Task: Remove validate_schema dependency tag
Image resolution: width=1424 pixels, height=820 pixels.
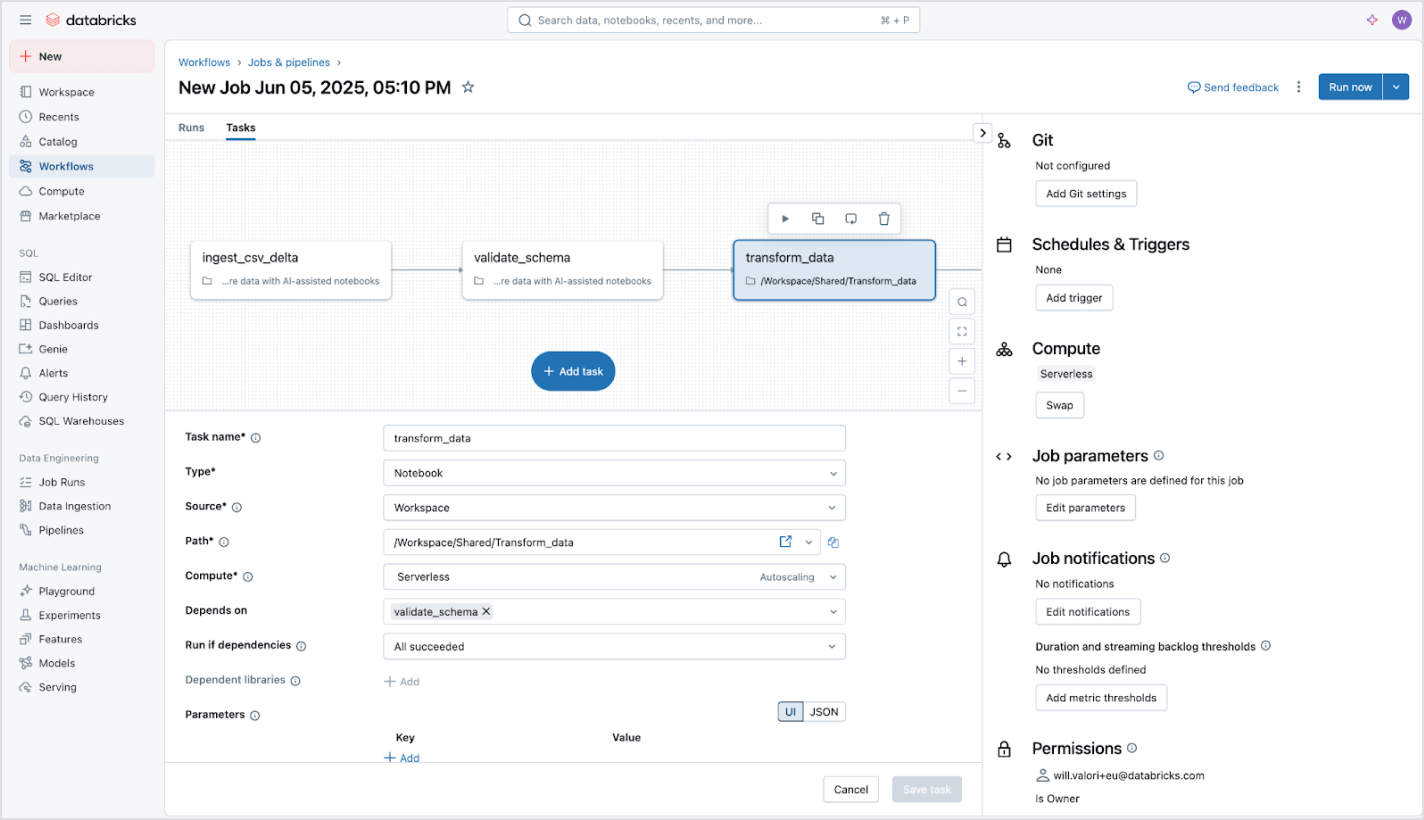Action: pyautogui.click(x=487, y=612)
